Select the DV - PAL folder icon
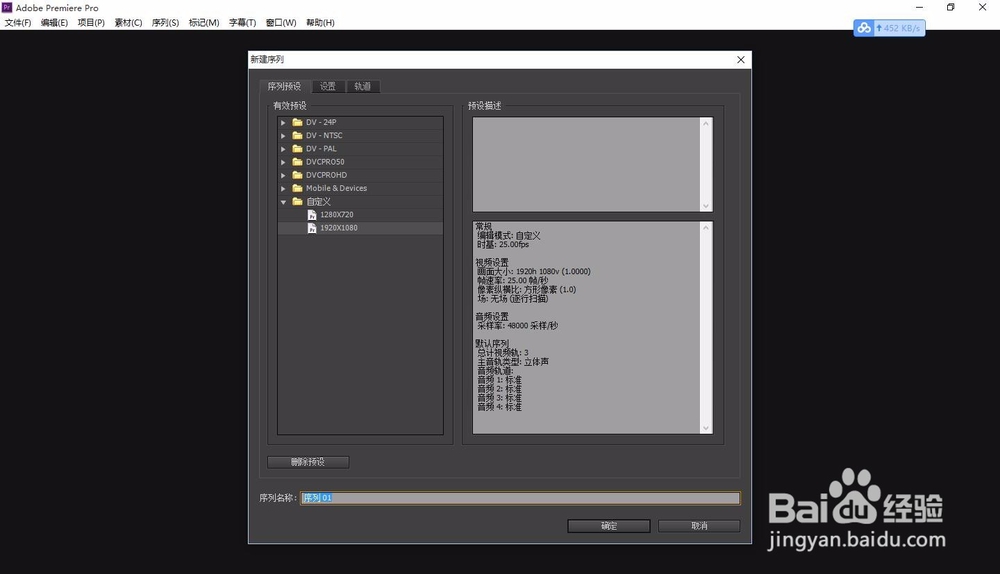The image size is (1000, 574). click(297, 149)
